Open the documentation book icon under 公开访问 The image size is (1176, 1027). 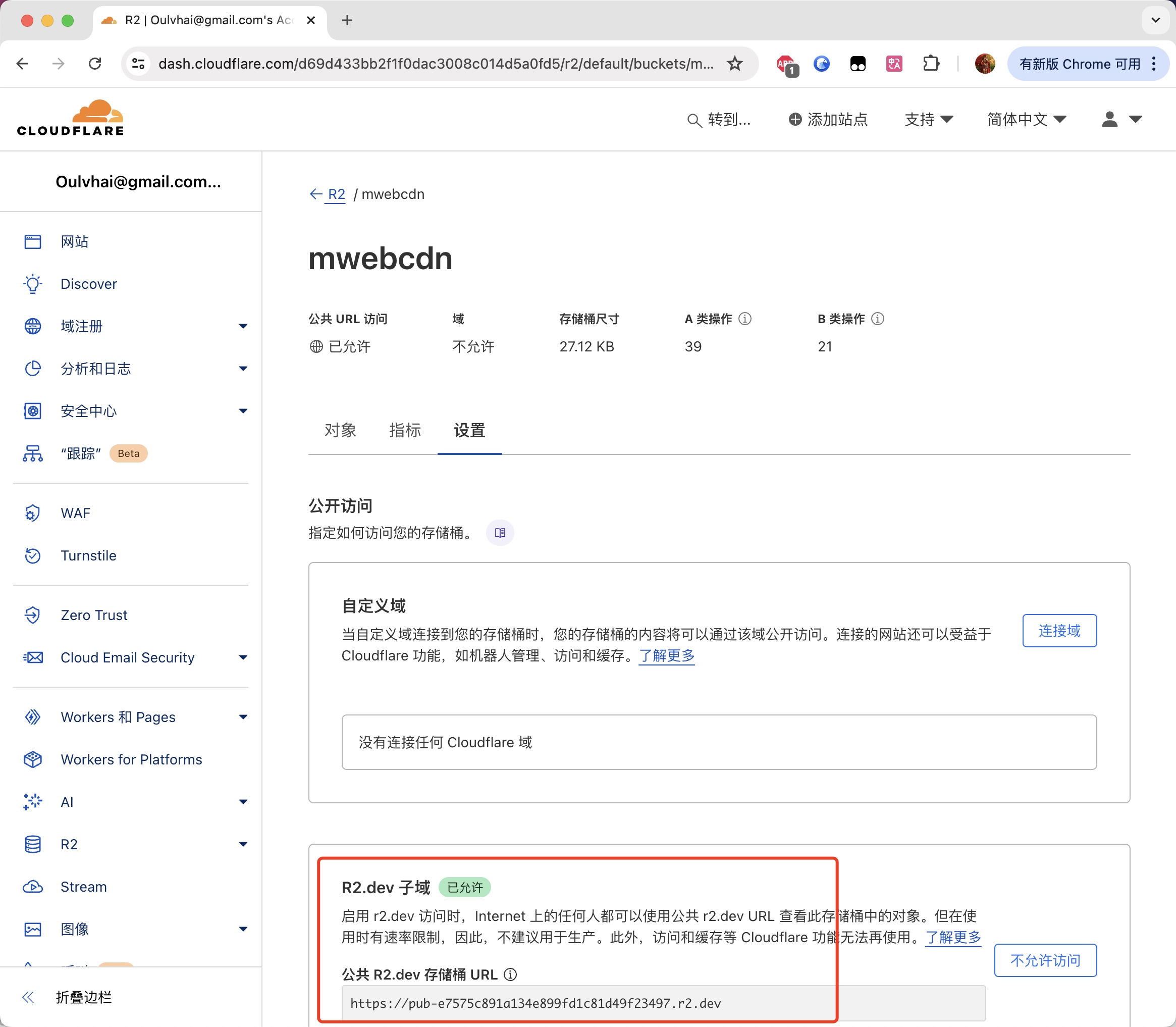pyautogui.click(x=500, y=533)
